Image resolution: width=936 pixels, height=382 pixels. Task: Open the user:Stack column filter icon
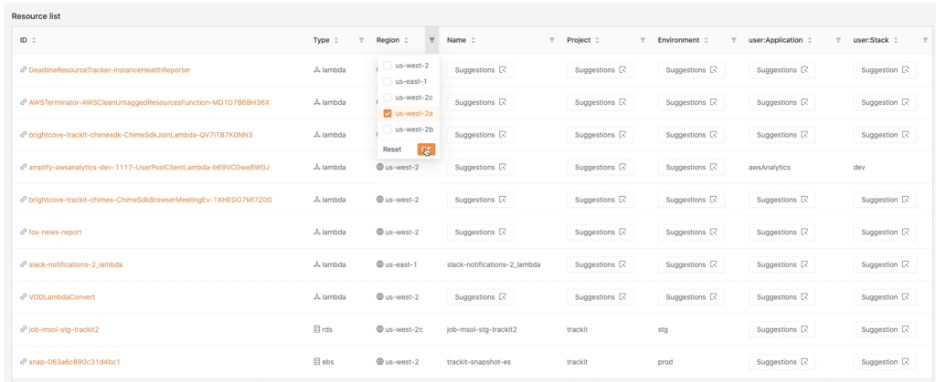[925, 41]
